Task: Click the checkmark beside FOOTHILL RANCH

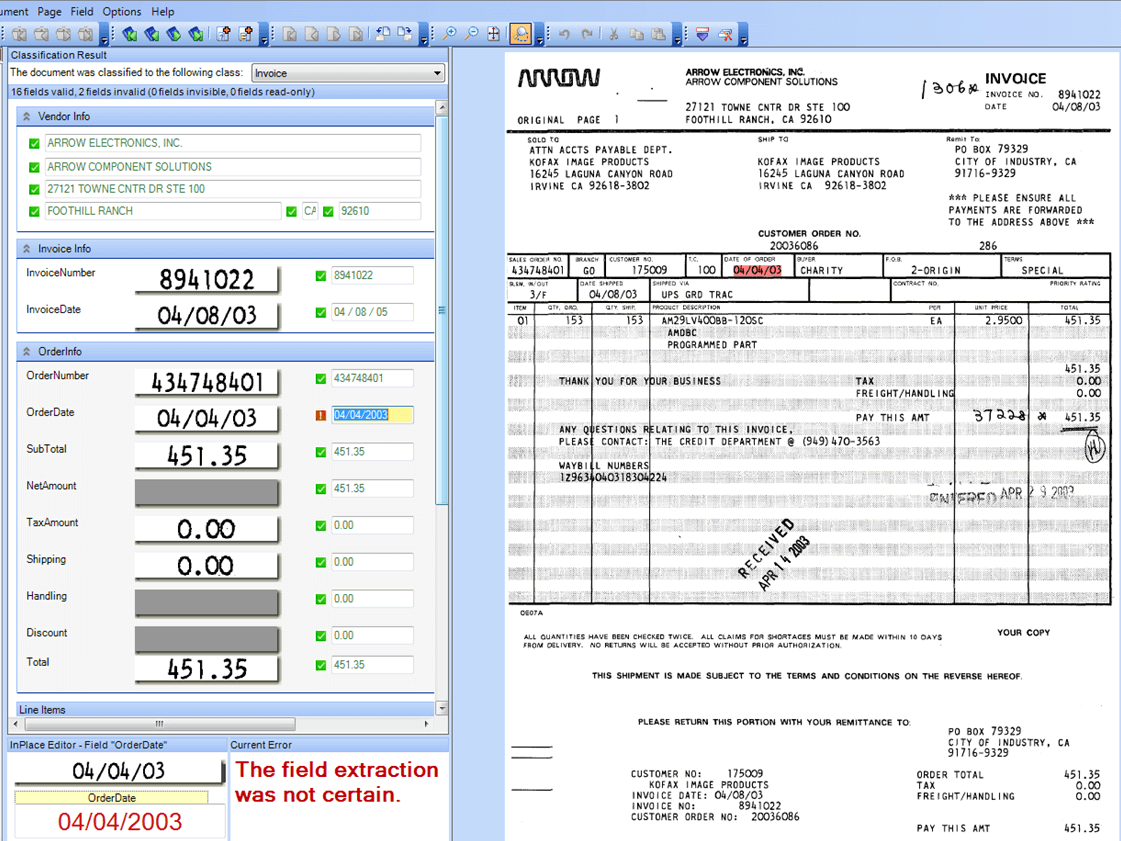Action: tap(34, 212)
